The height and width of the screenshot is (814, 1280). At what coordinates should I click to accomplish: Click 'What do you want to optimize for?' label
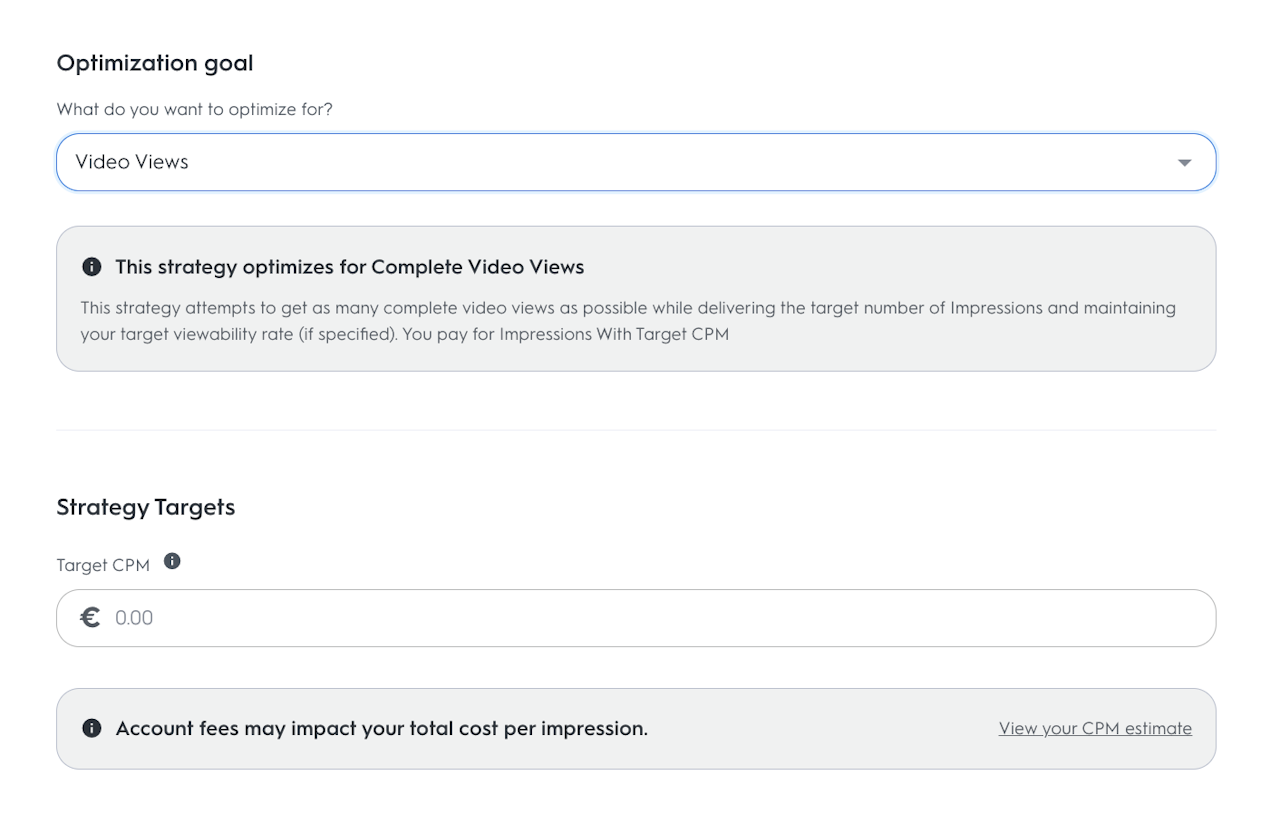195,109
